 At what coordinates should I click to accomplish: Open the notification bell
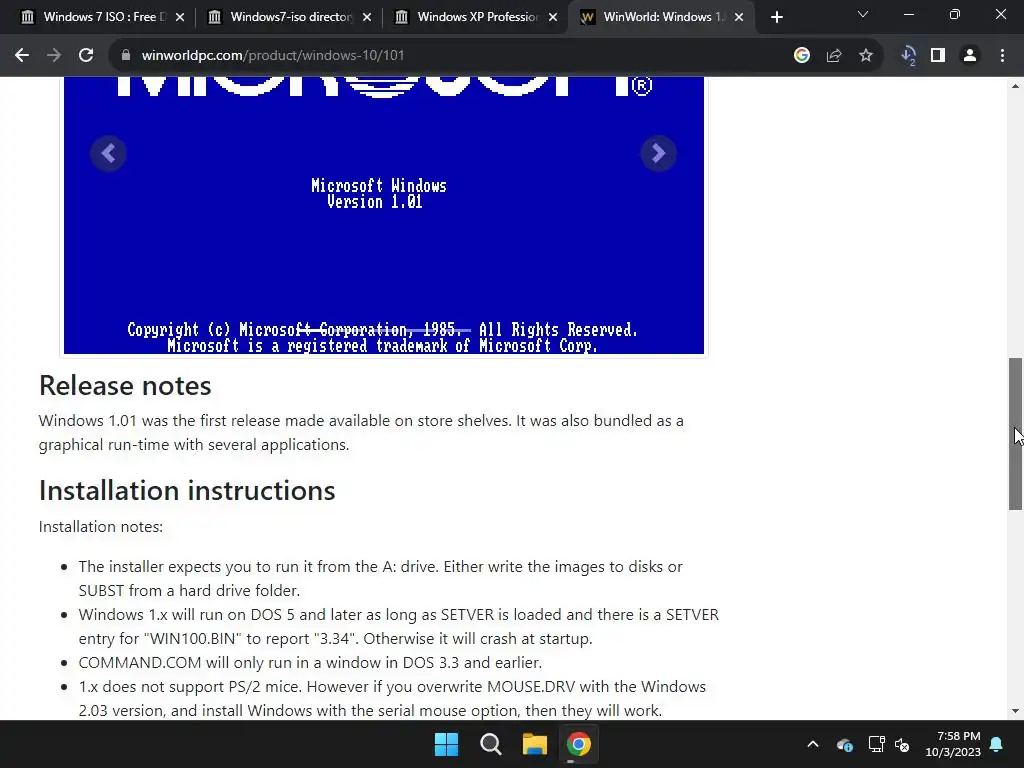pyautogui.click(x=997, y=744)
